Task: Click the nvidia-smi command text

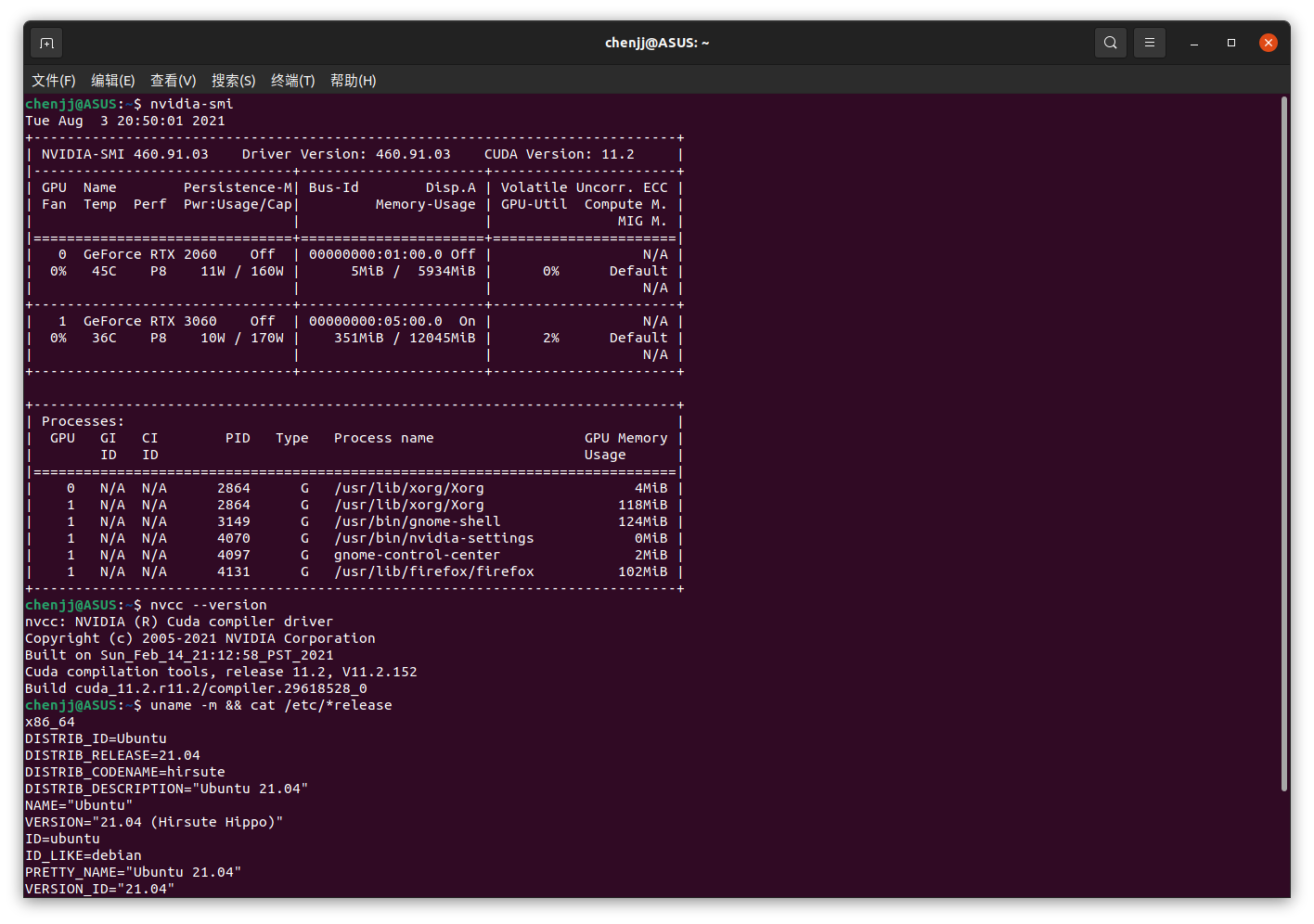Action: (192, 104)
